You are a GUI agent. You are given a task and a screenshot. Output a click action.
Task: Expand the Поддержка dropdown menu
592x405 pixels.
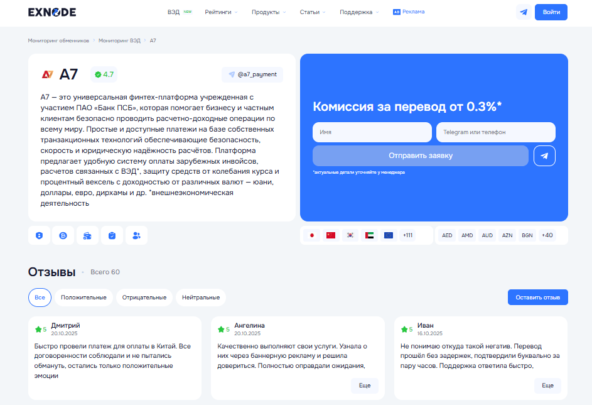[x=359, y=12]
